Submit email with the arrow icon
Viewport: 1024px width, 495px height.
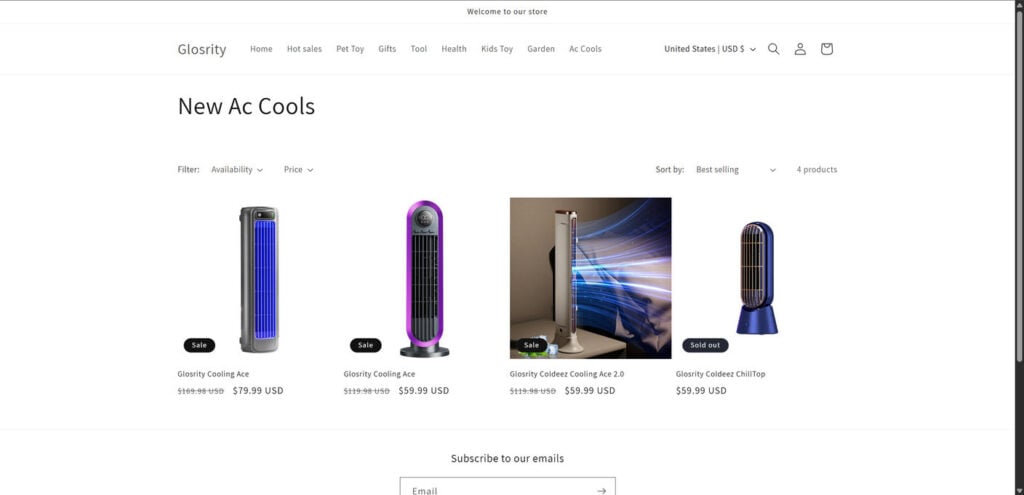601,490
